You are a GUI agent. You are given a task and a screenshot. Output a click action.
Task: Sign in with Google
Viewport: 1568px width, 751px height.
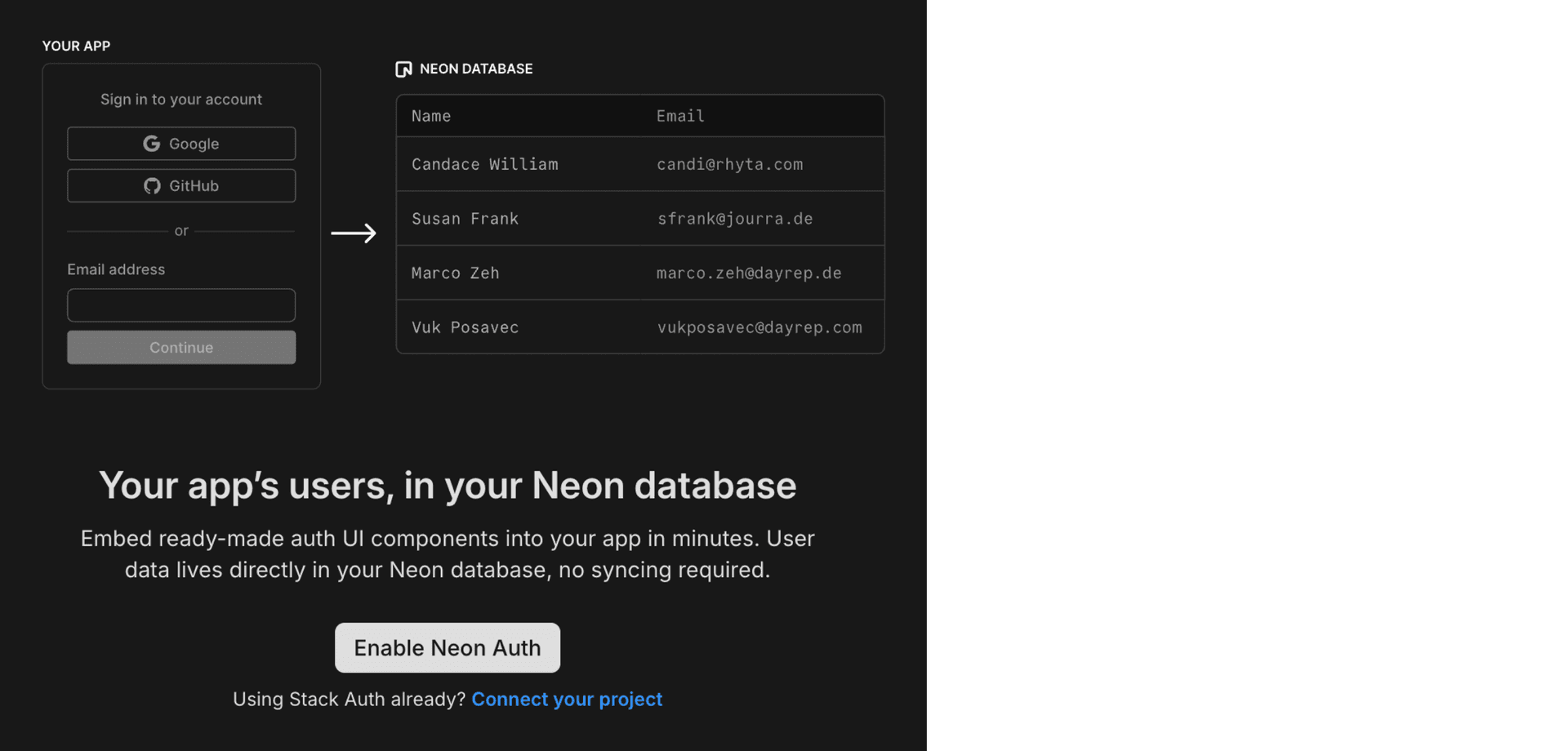click(180, 143)
